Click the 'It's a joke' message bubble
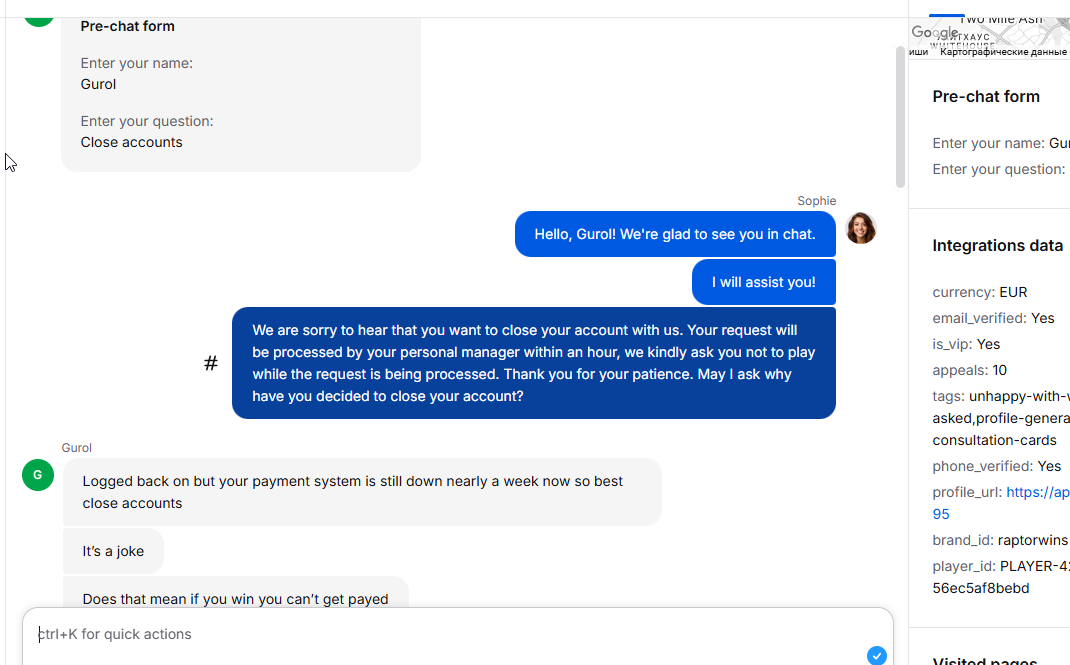Image resolution: width=1070 pixels, height=665 pixels. point(113,551)
